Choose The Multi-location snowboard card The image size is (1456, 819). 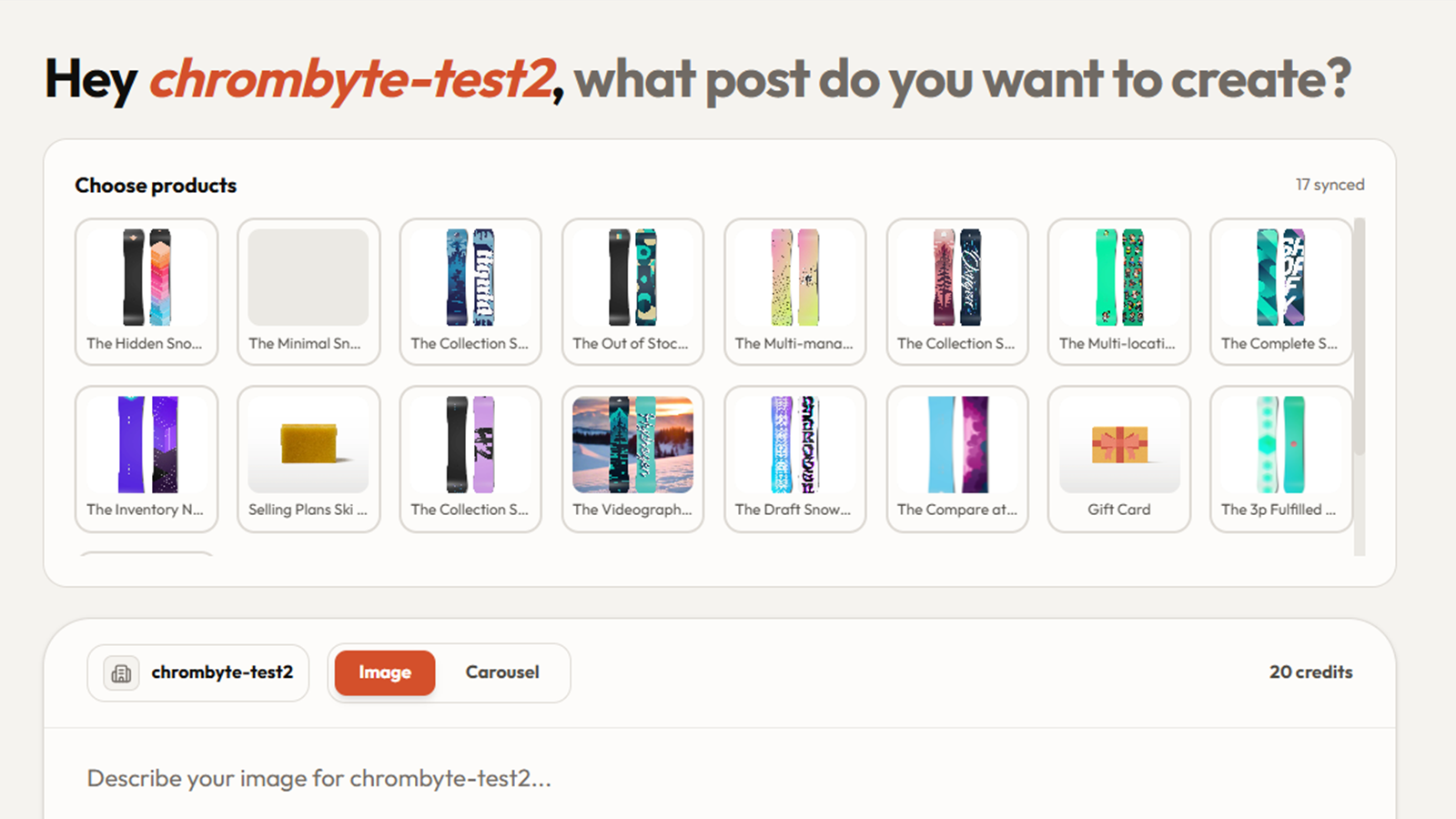(x=1119, y=291)
